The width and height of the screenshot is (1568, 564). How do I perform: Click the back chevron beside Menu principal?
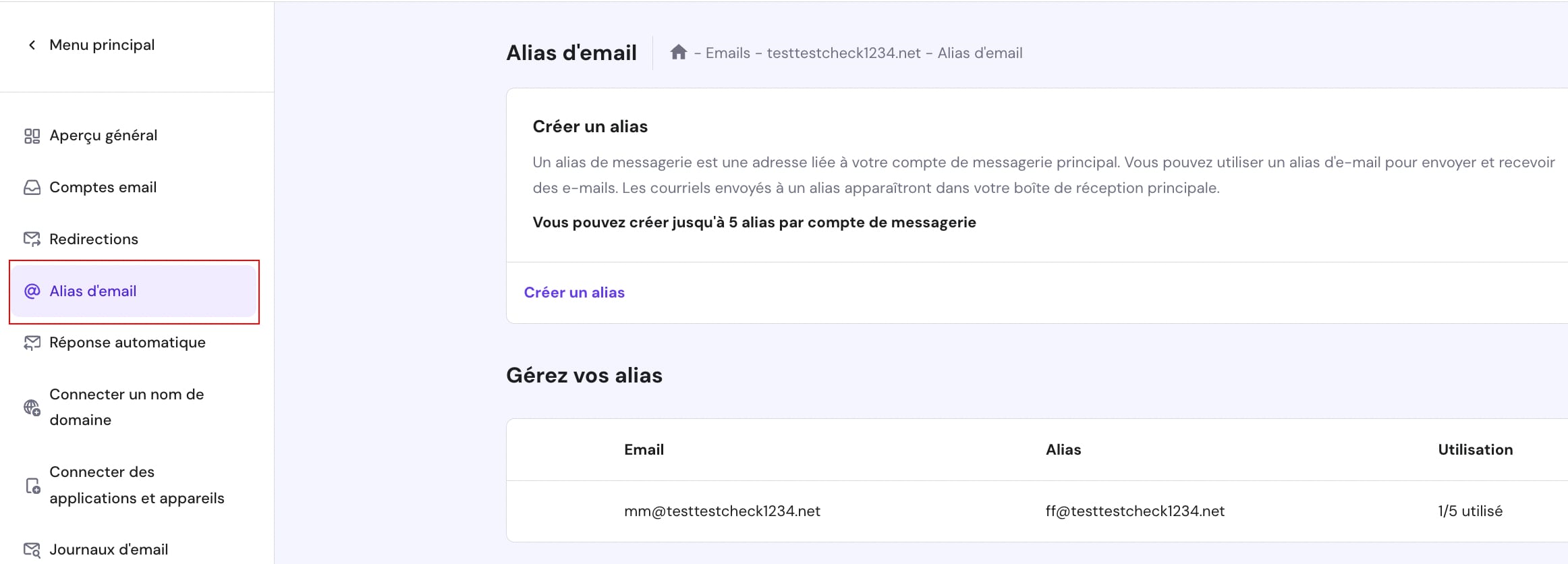32,45
